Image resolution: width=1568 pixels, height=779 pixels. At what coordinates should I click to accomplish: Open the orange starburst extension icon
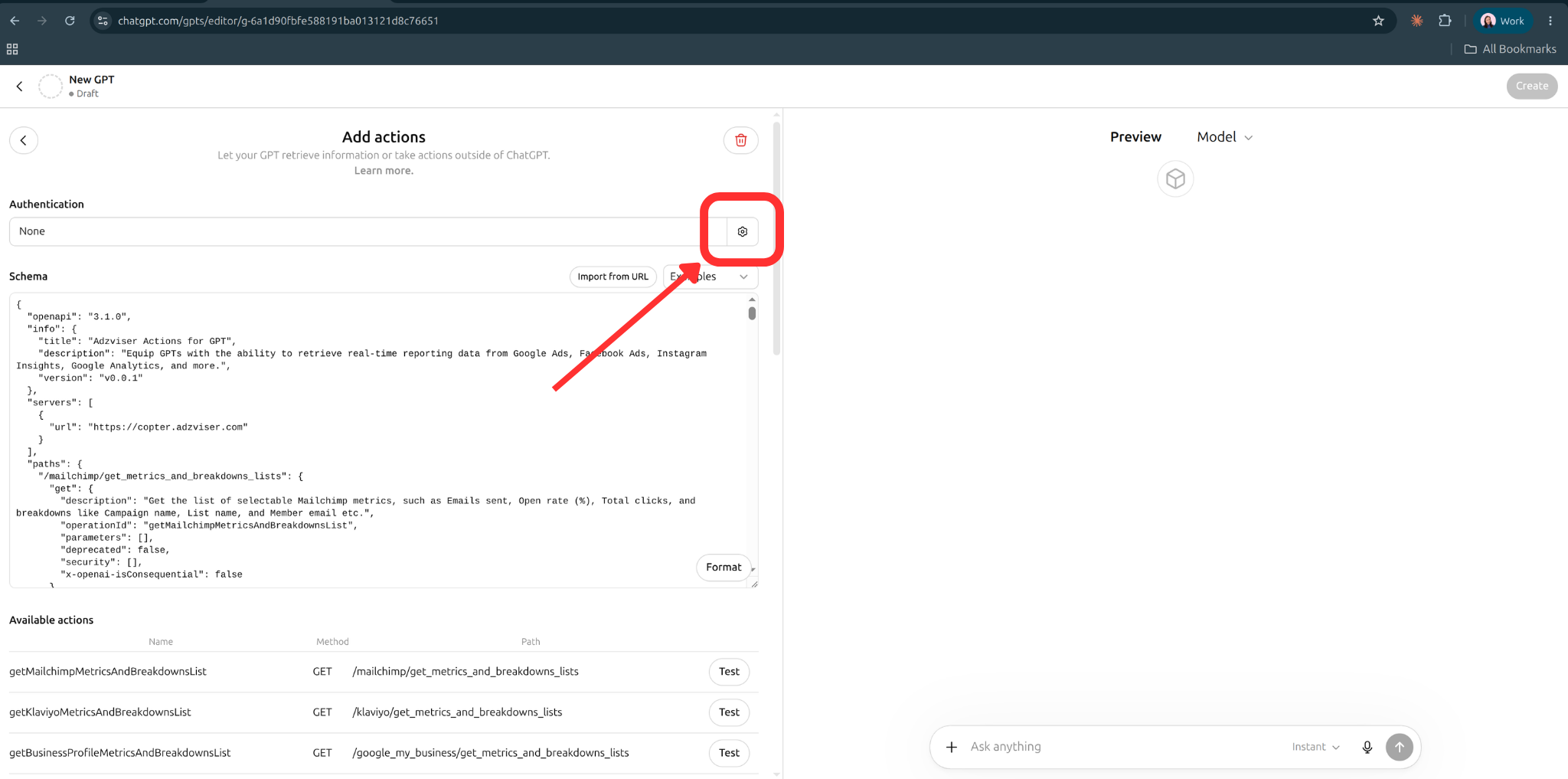[x=1417, y=21]
